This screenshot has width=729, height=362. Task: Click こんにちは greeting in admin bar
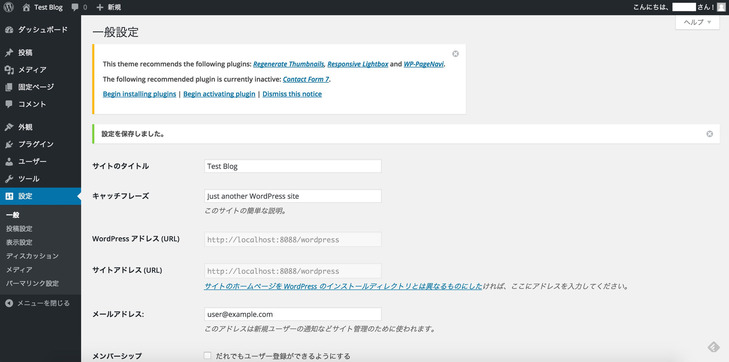[652, 7]
